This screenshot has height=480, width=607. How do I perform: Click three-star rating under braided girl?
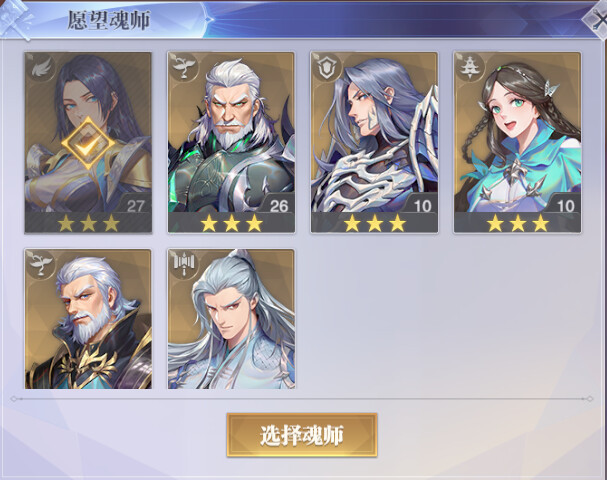click(x=518, y=224)
